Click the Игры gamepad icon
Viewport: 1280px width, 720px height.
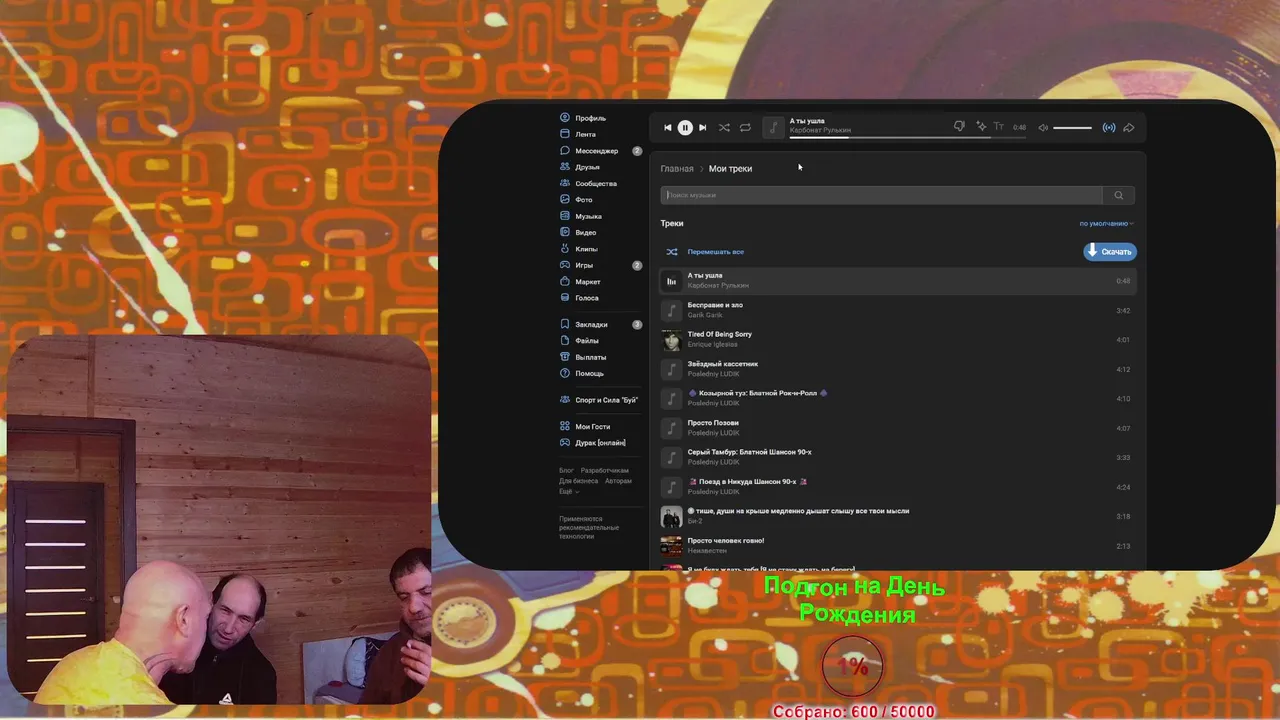pos(565,265)
